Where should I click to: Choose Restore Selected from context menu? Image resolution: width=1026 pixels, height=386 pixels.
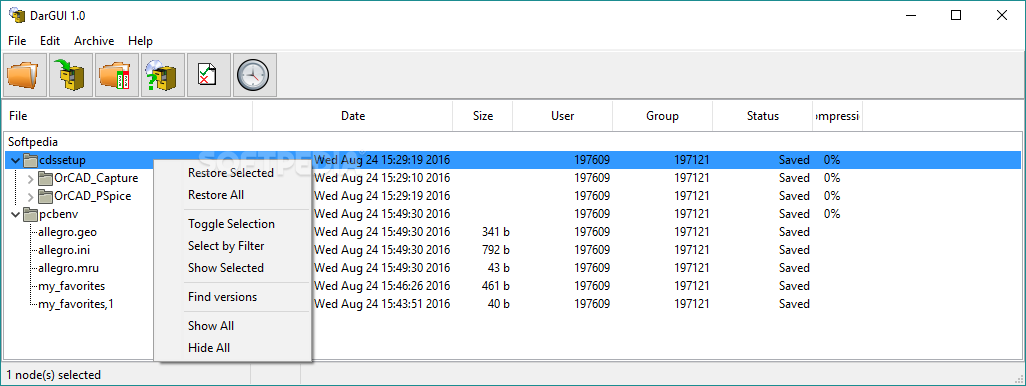(x=230, y=173)
